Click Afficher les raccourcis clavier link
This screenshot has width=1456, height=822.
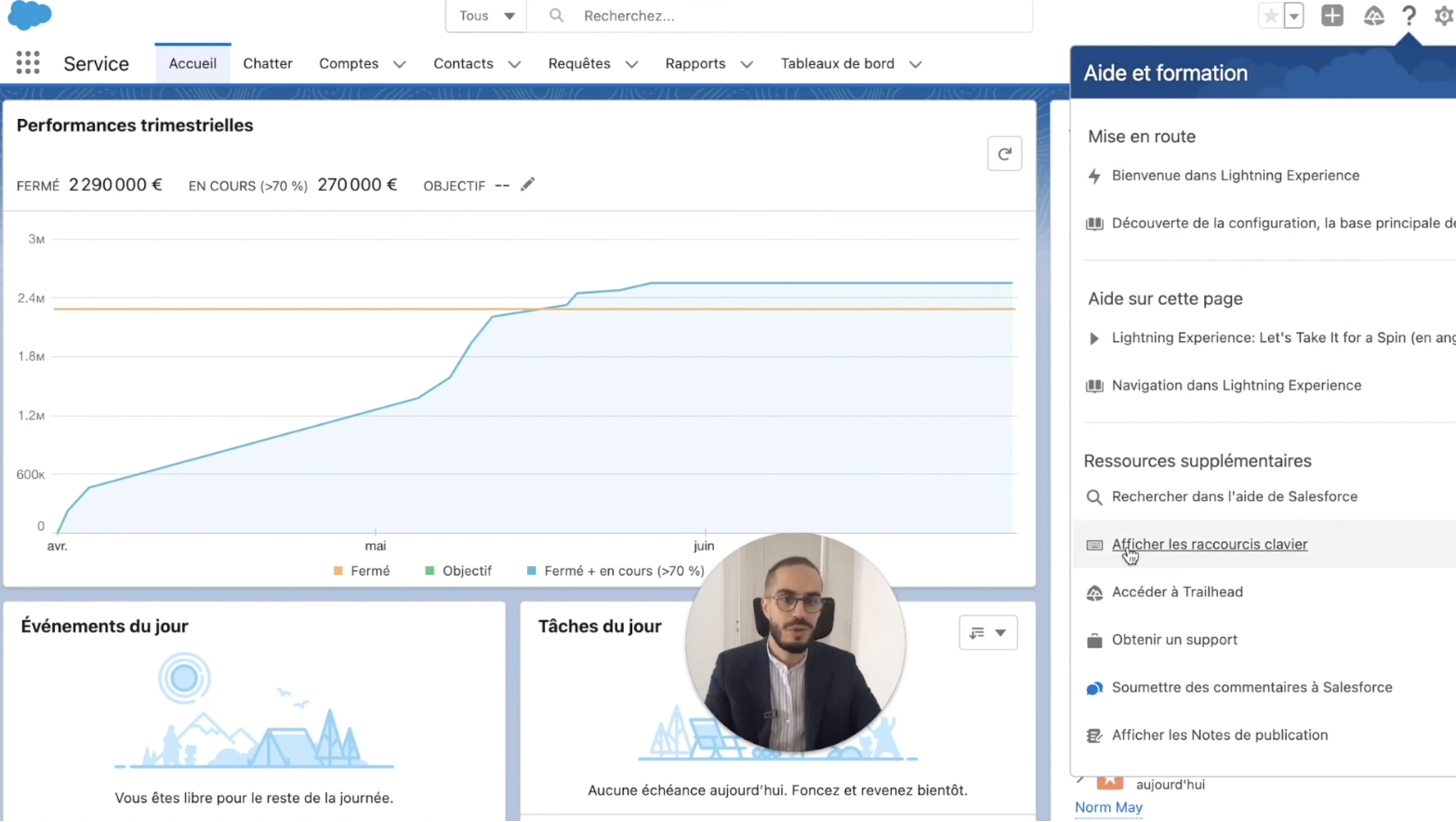[x=1209, y=544]
